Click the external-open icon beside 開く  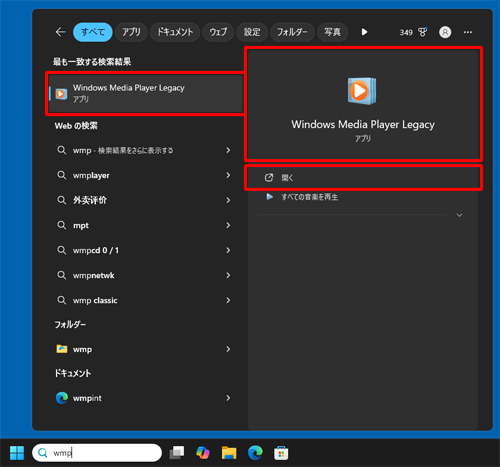click(x=269, y=178)
